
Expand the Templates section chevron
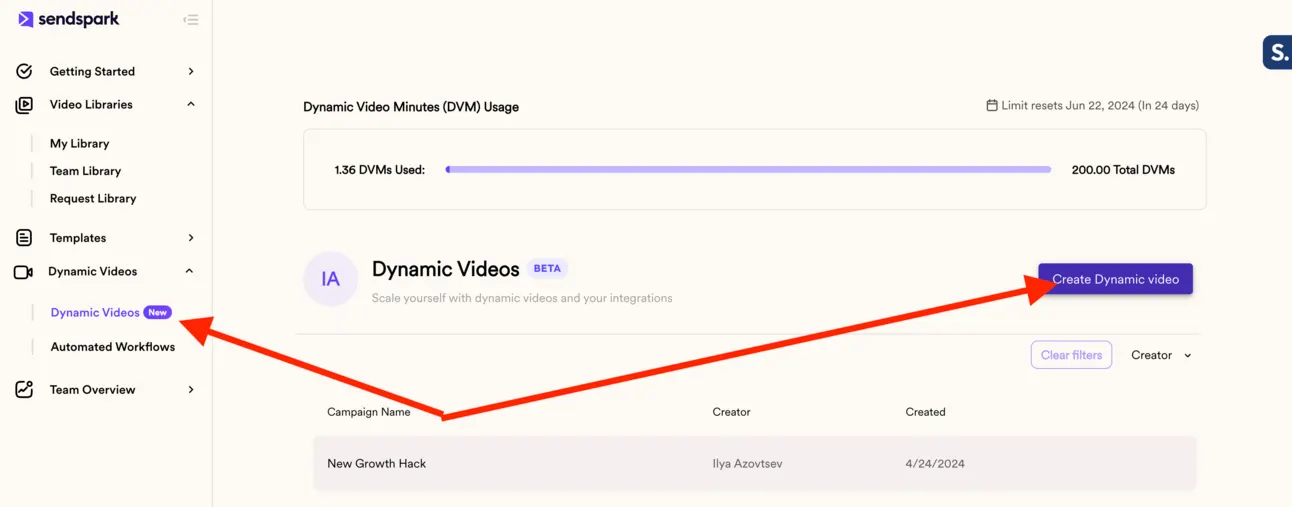pos(191,238)
